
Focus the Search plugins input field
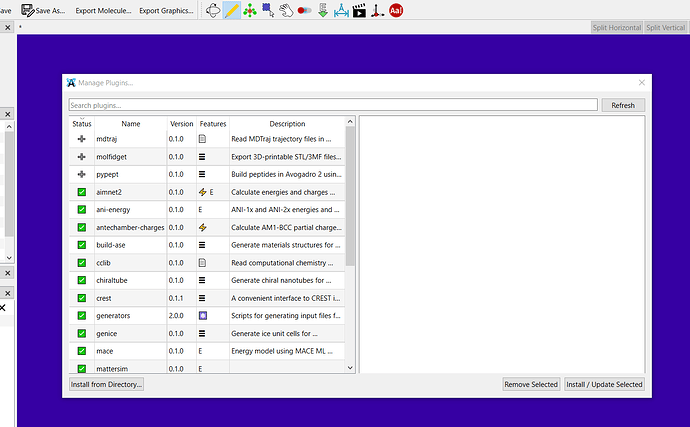pyautogui.click(x=333, y=105)
